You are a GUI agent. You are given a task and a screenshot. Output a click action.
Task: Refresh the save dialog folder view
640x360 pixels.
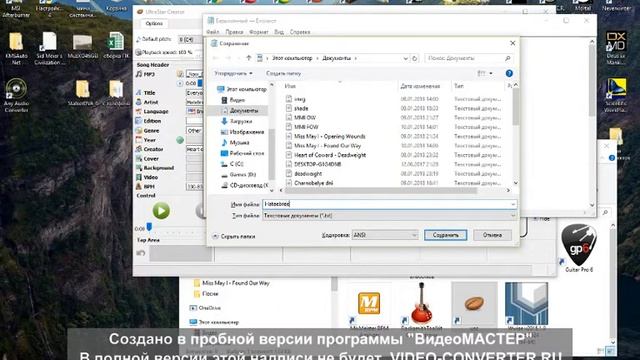tap(415, 58)
